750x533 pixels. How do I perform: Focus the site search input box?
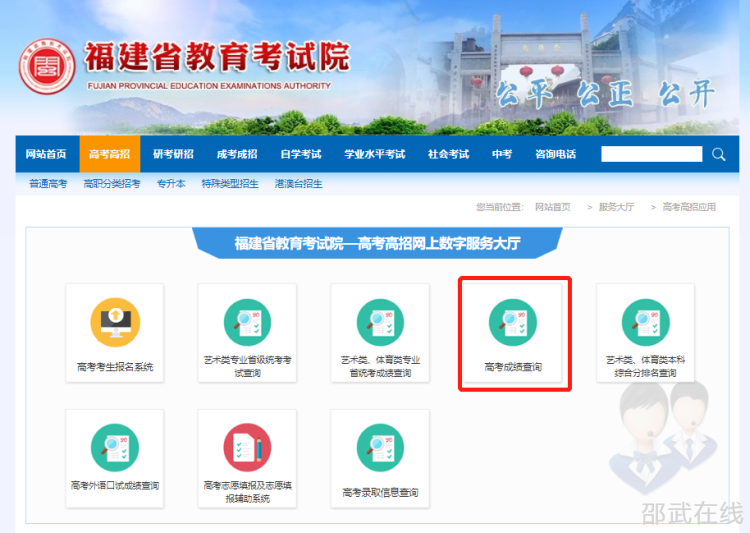click(x=651, y=154)
